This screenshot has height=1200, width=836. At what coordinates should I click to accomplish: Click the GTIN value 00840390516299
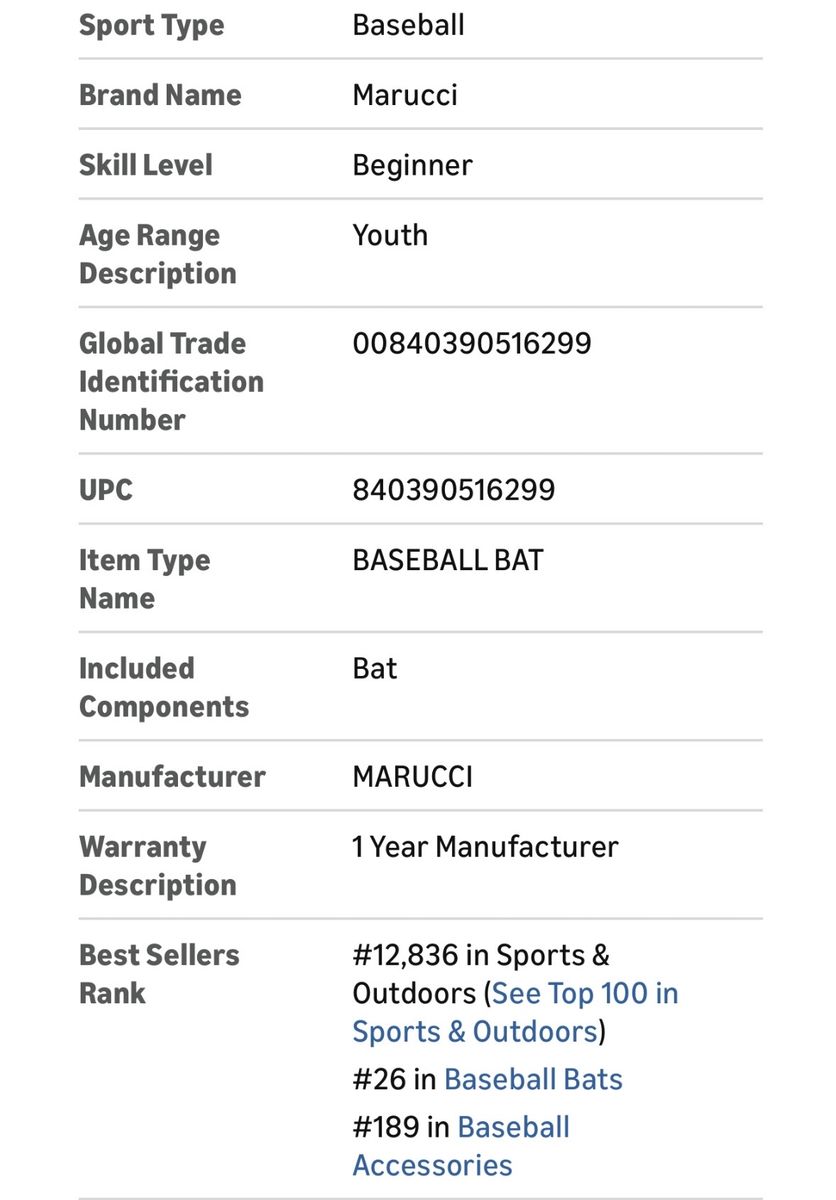(471, 344)
